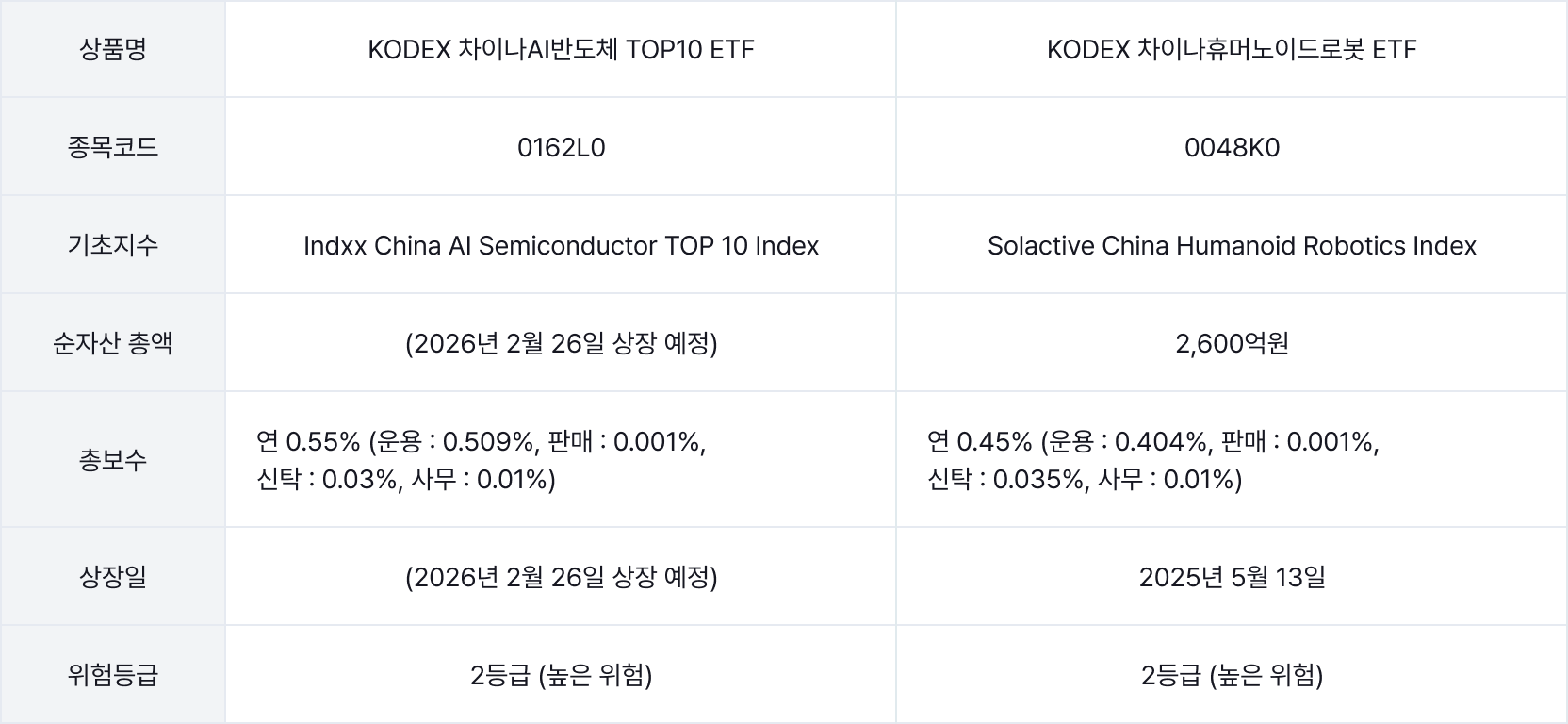Select Solactive China Humanoid Robotics Index text

tap(1231, 245)
